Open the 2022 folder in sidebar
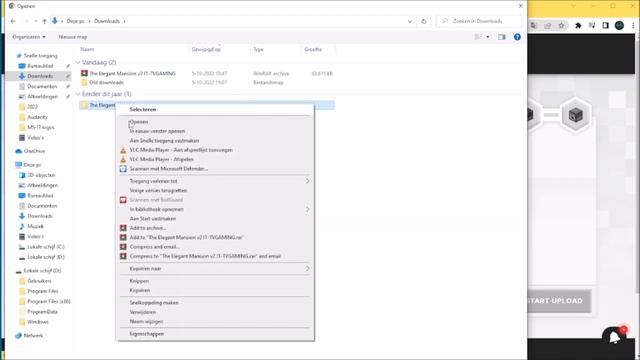The image size is (640, 360). tap(32, 107)
